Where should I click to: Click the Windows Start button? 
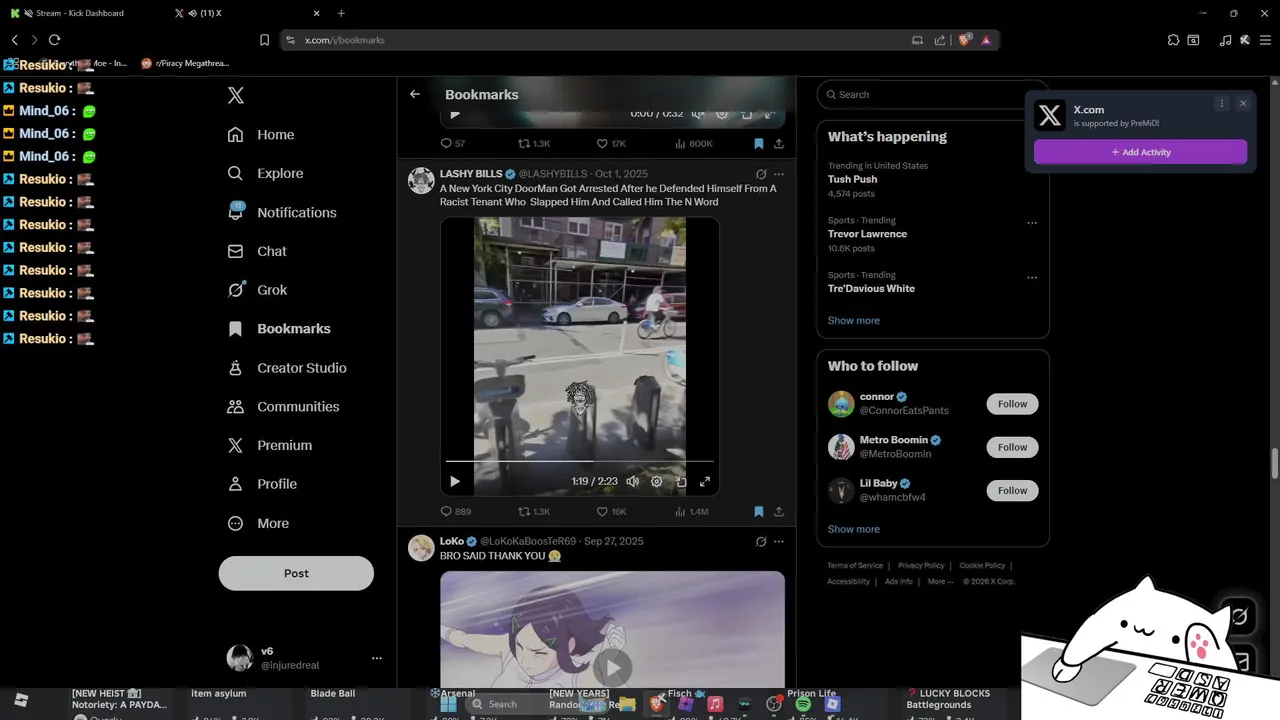(x=449, y=704)
